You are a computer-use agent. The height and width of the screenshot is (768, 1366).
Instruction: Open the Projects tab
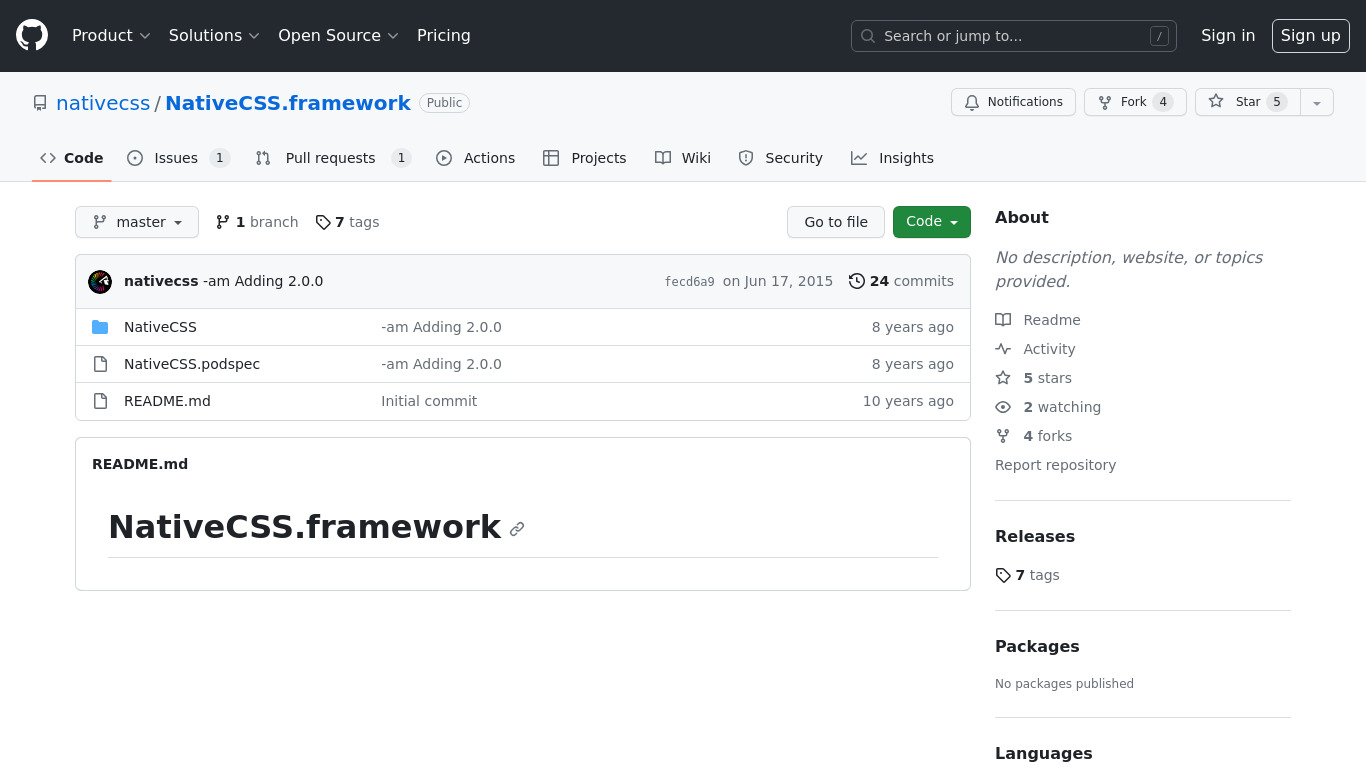tap(585, 158)
